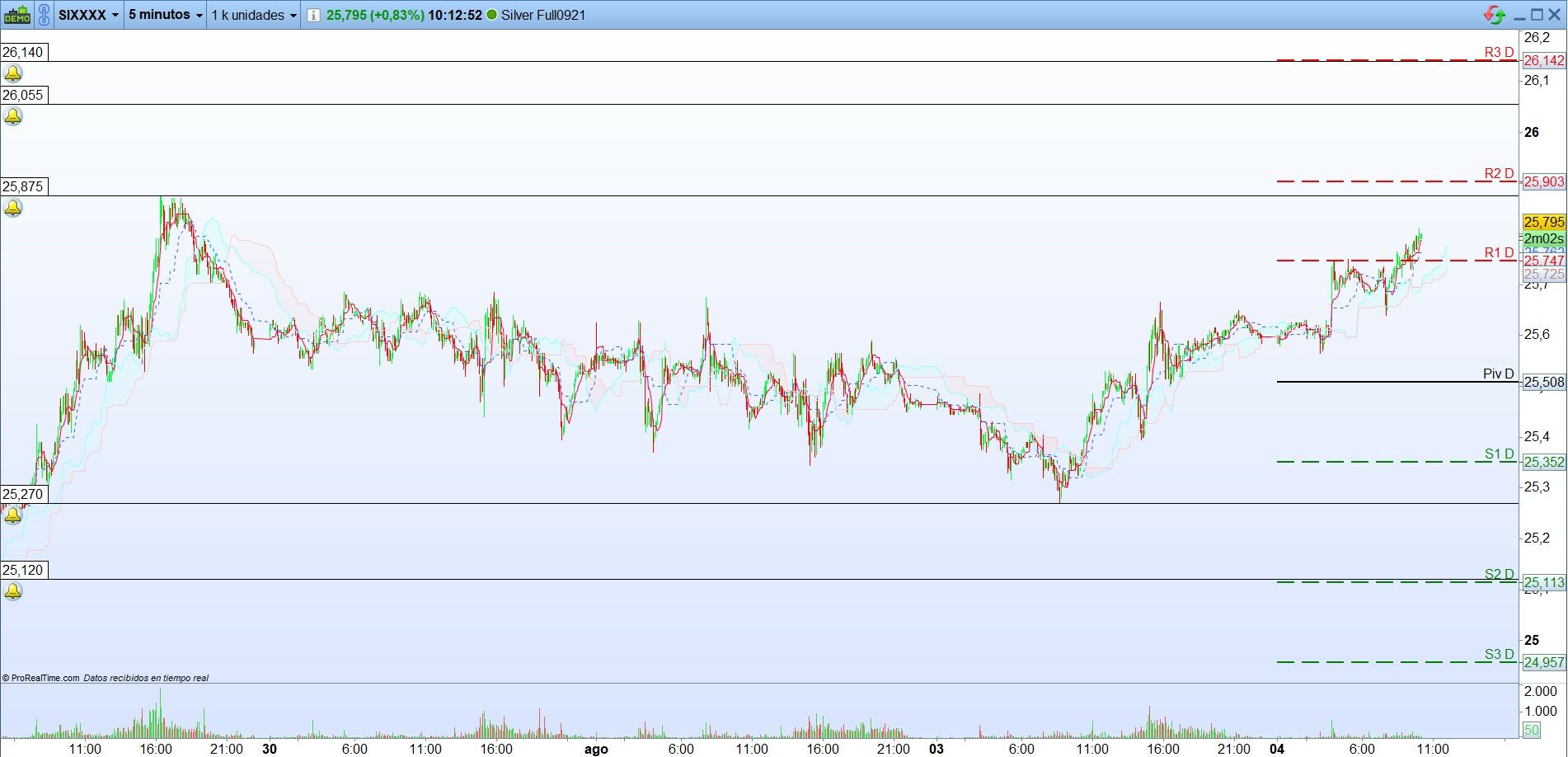
Task: Click the 26,142 price tag on axis
Action: [x=1543, y=60]
